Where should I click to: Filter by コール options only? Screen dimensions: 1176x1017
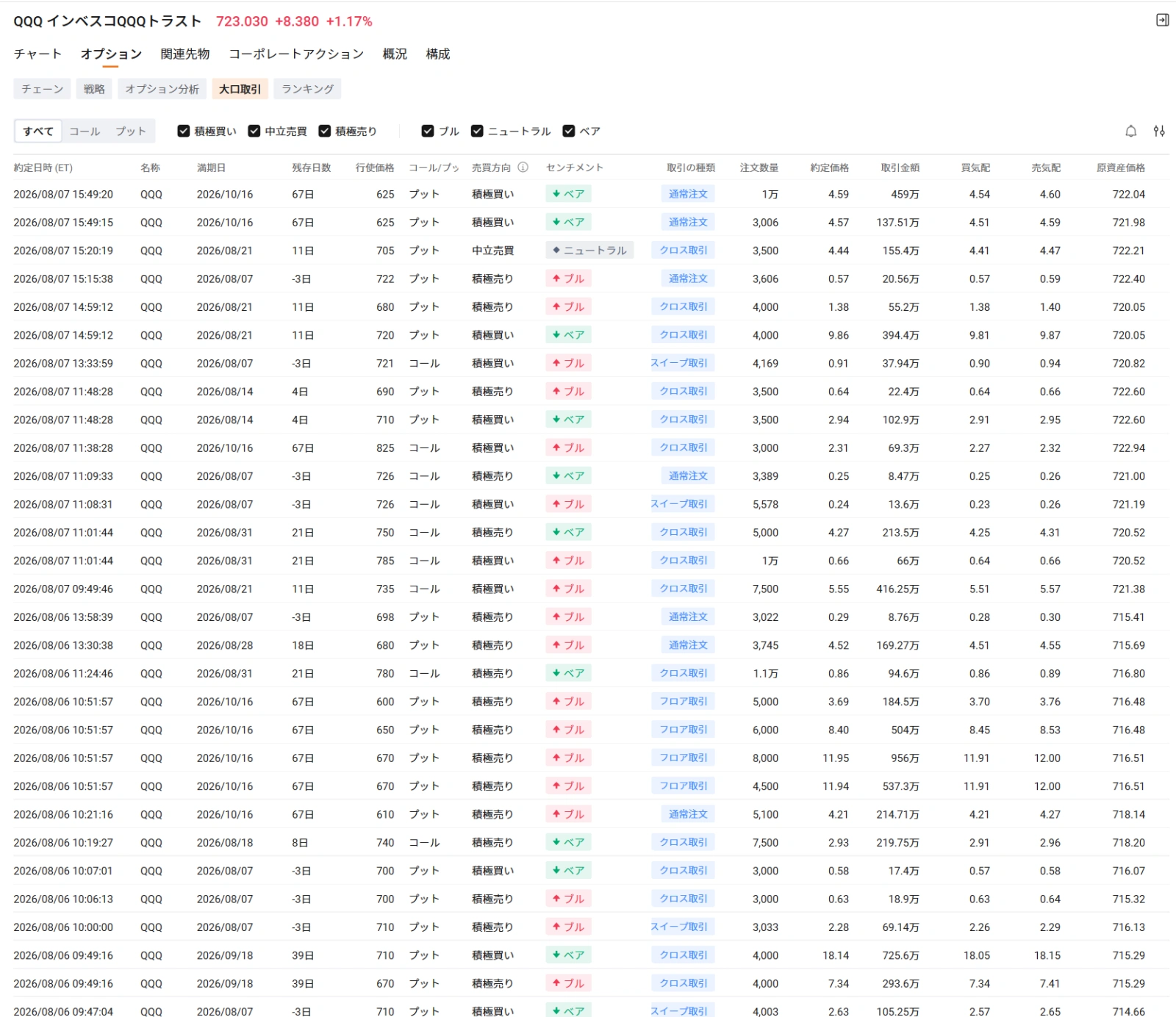pos(85,131)
